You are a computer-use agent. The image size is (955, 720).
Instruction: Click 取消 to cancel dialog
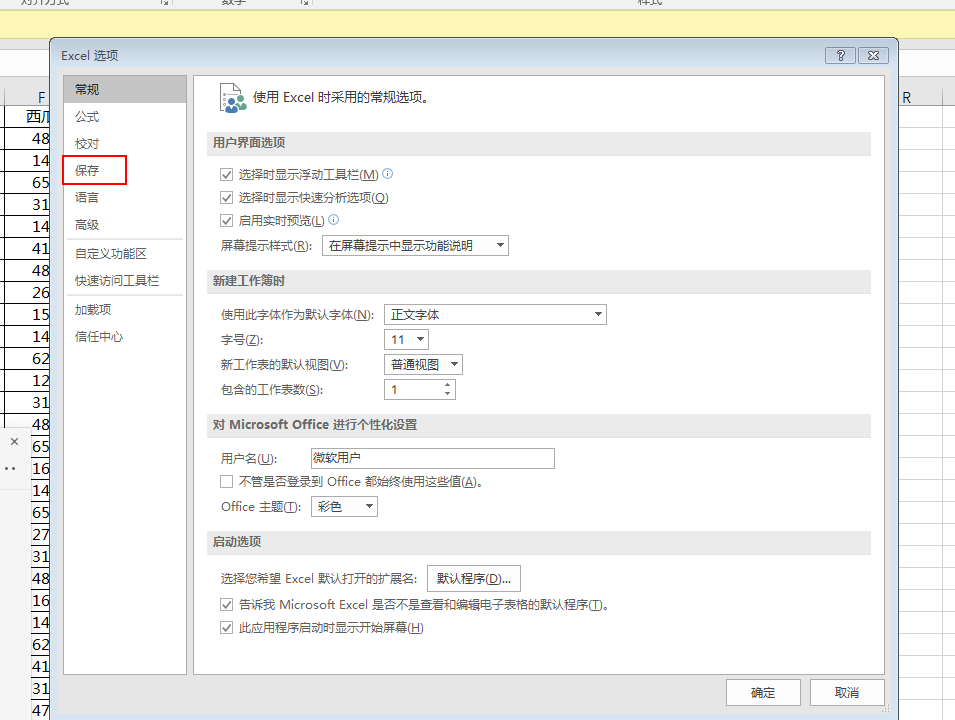(x=847, y=693)
